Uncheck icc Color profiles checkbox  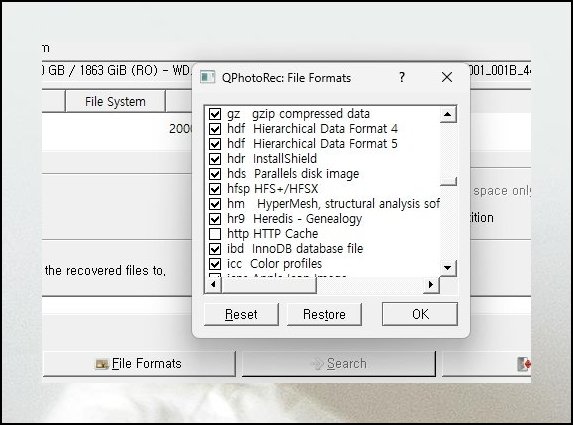(x=215, y=264)
